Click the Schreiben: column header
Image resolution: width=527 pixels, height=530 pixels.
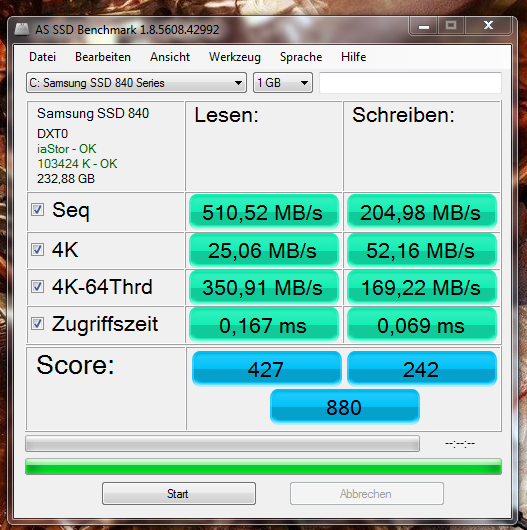[x=403, y=115]
